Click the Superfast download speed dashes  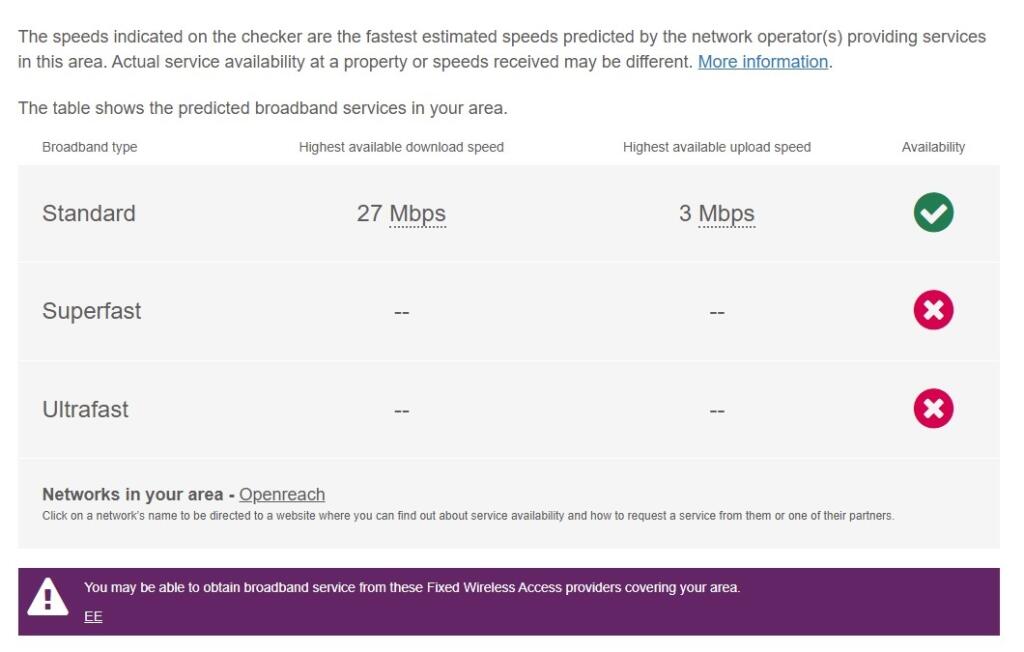[x=402, y=313]
